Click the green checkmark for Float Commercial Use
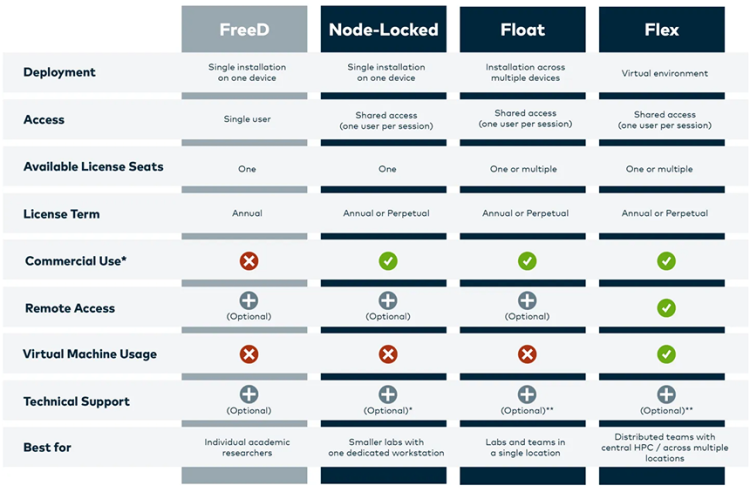 [527, 261]
